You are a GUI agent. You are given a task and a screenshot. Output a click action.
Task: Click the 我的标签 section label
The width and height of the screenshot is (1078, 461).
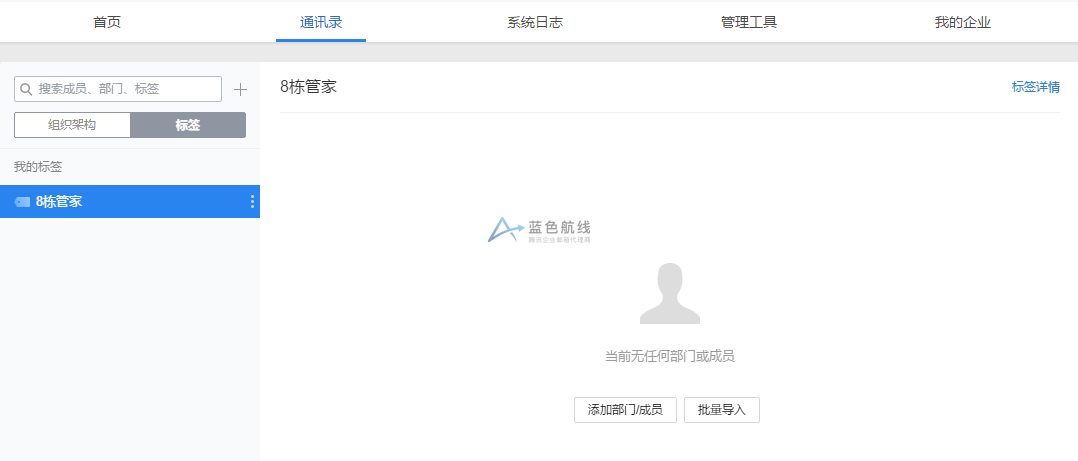(38, 167)
